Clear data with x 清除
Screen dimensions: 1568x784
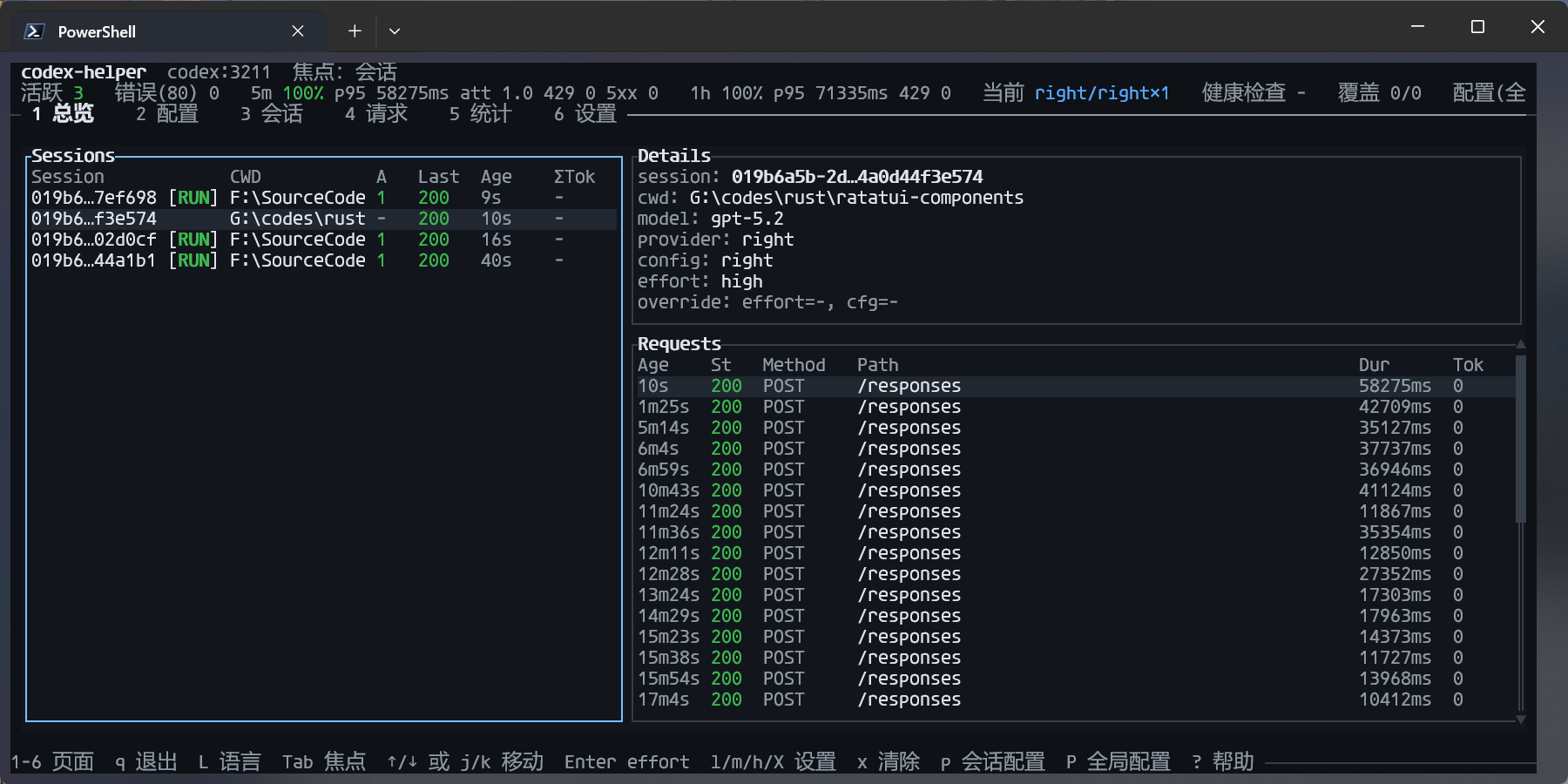point(889,761)
